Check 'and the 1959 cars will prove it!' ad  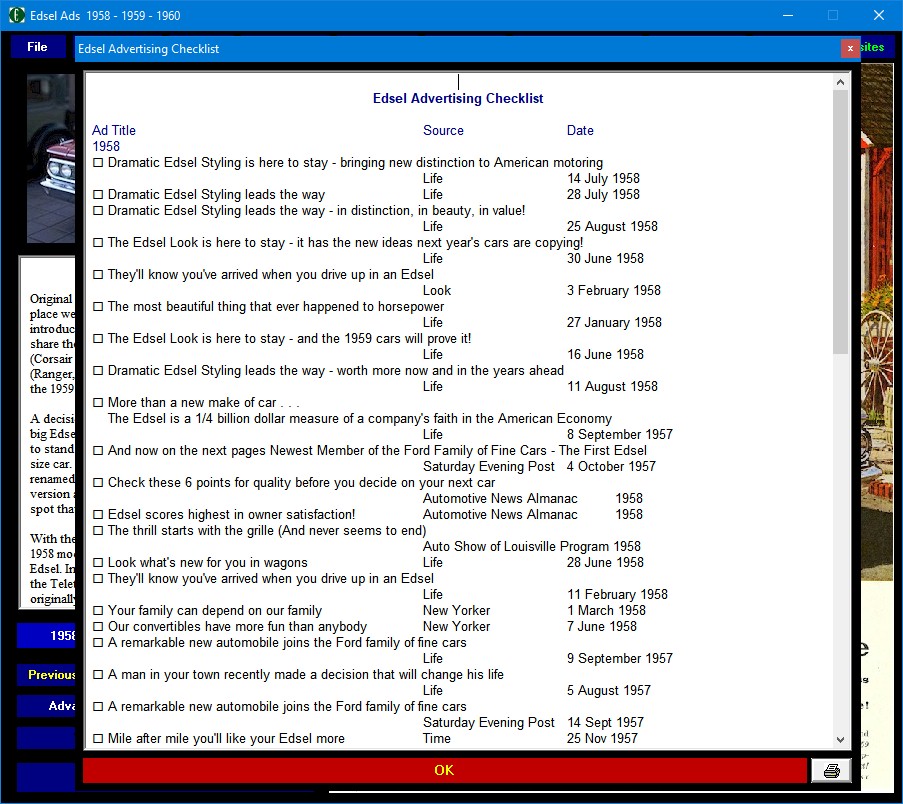[98, 339]
